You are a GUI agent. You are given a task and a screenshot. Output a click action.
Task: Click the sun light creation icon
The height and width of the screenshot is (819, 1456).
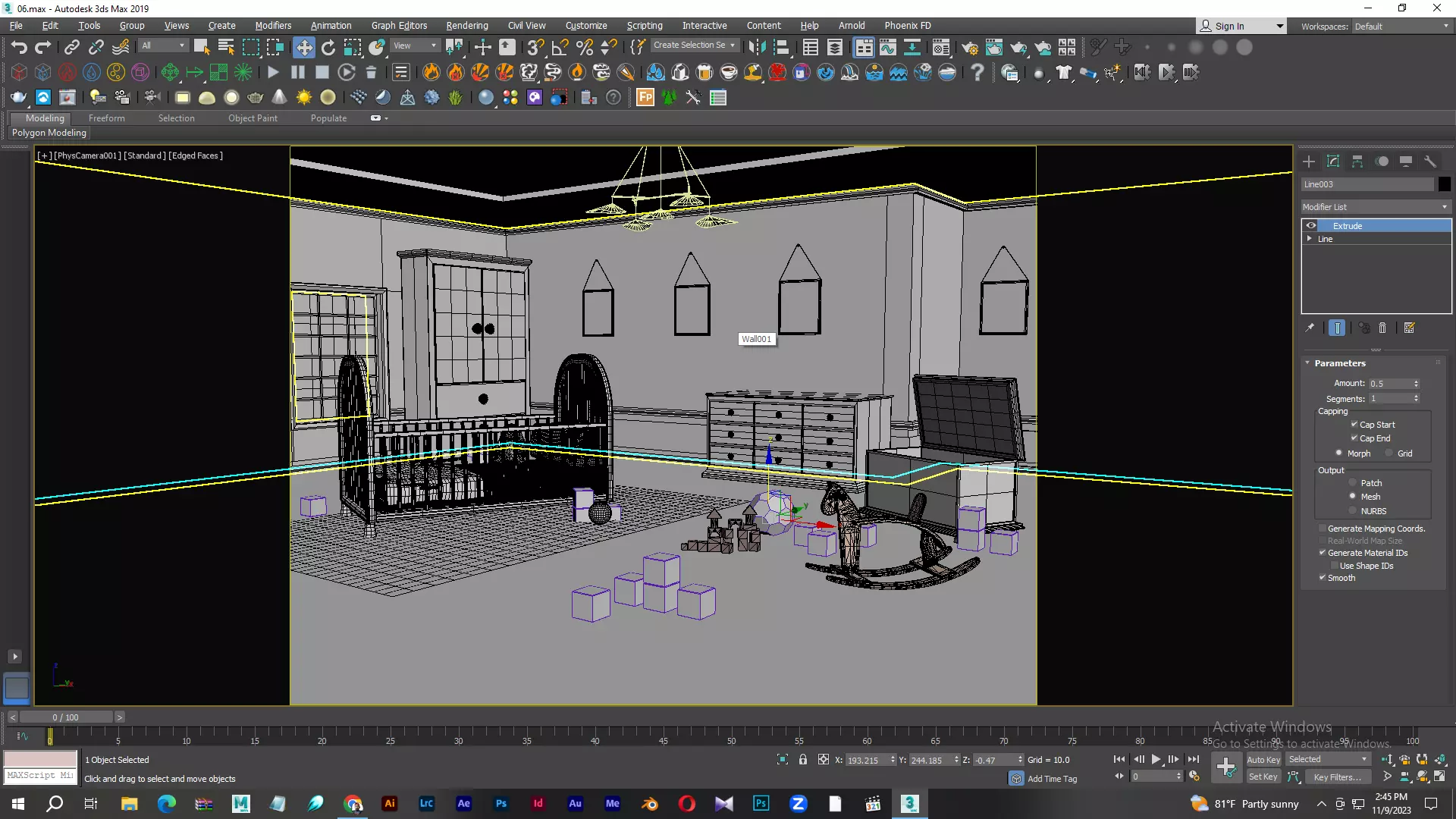(303, 98)
